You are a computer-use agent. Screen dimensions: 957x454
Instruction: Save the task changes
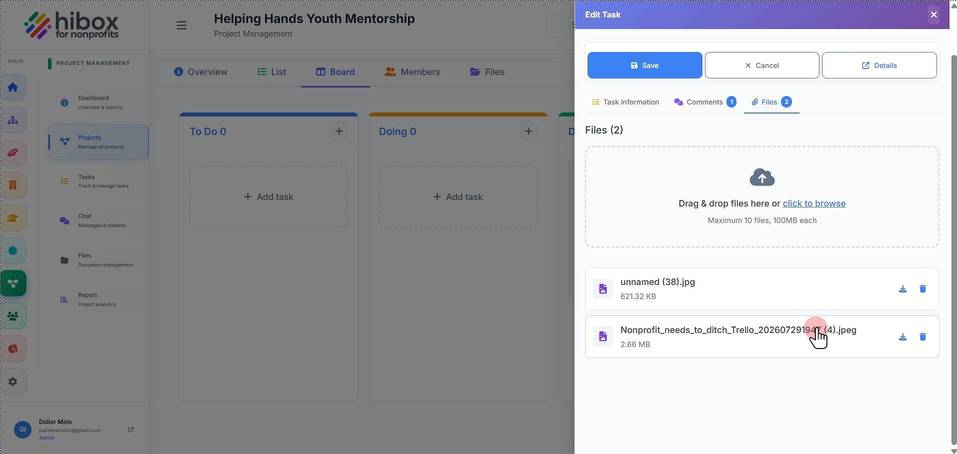tap(645, 65)
